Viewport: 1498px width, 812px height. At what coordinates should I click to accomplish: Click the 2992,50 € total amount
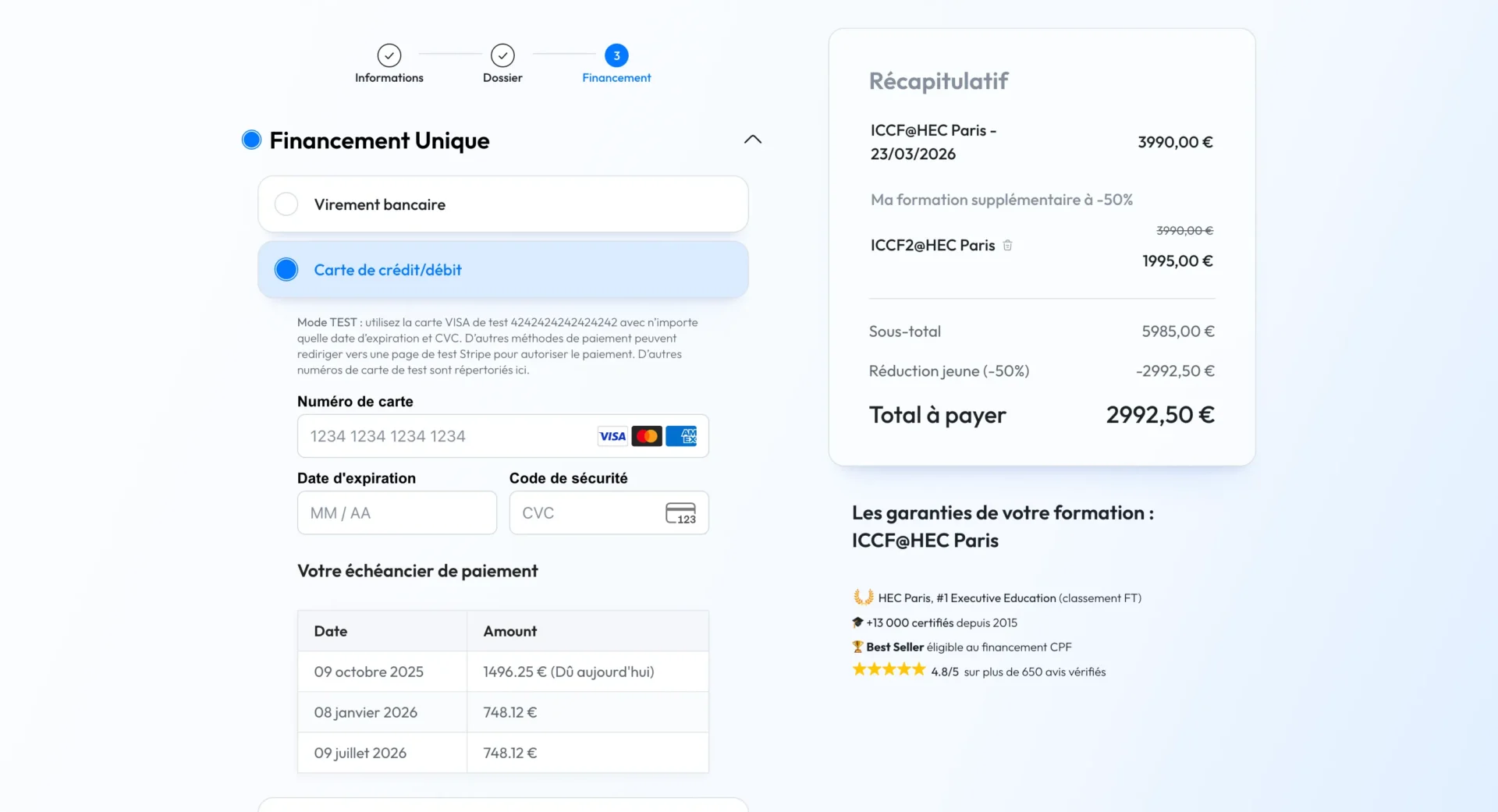pos(1160,415)
